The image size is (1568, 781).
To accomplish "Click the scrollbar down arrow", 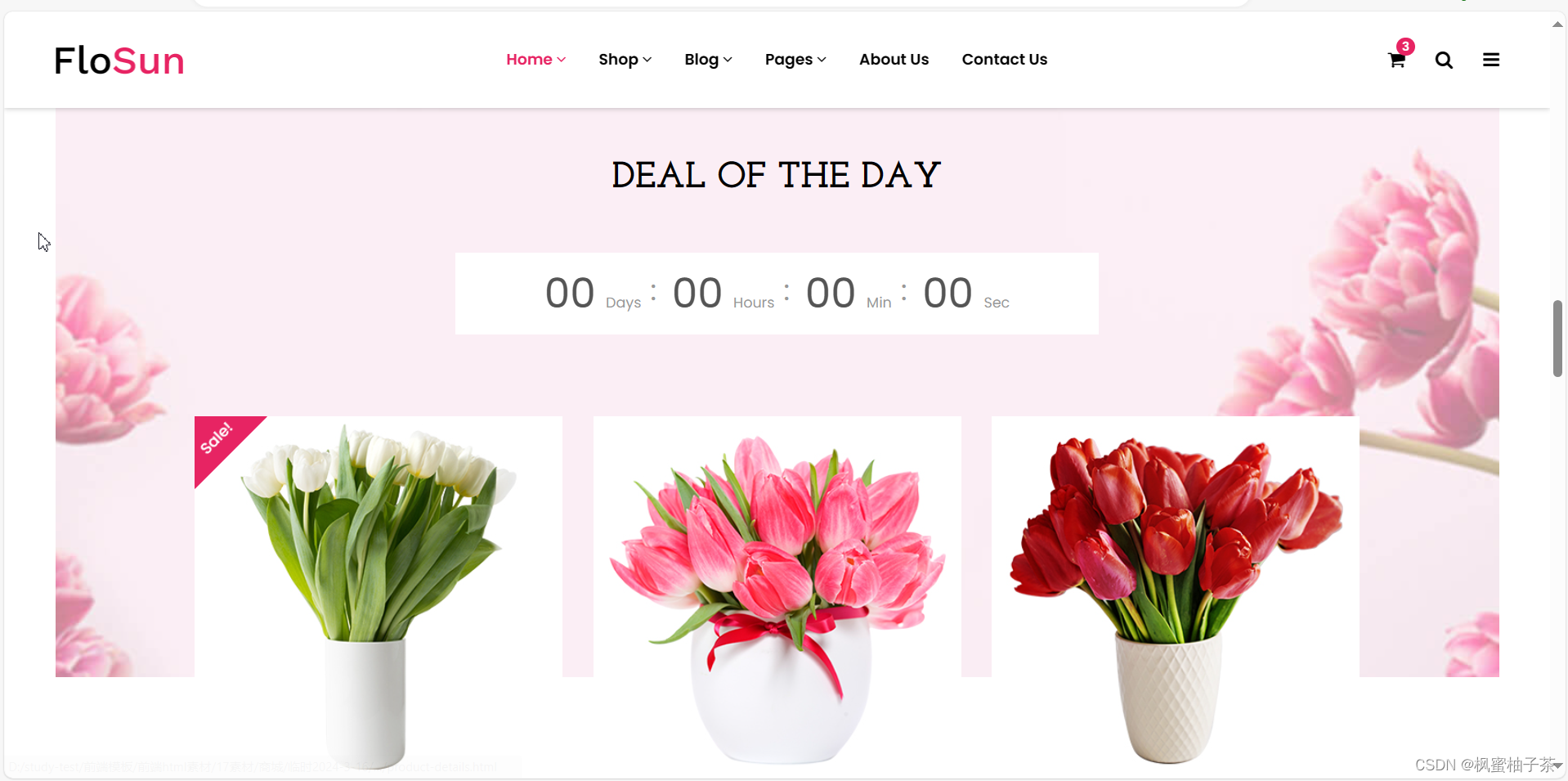I will point(1557,765).
